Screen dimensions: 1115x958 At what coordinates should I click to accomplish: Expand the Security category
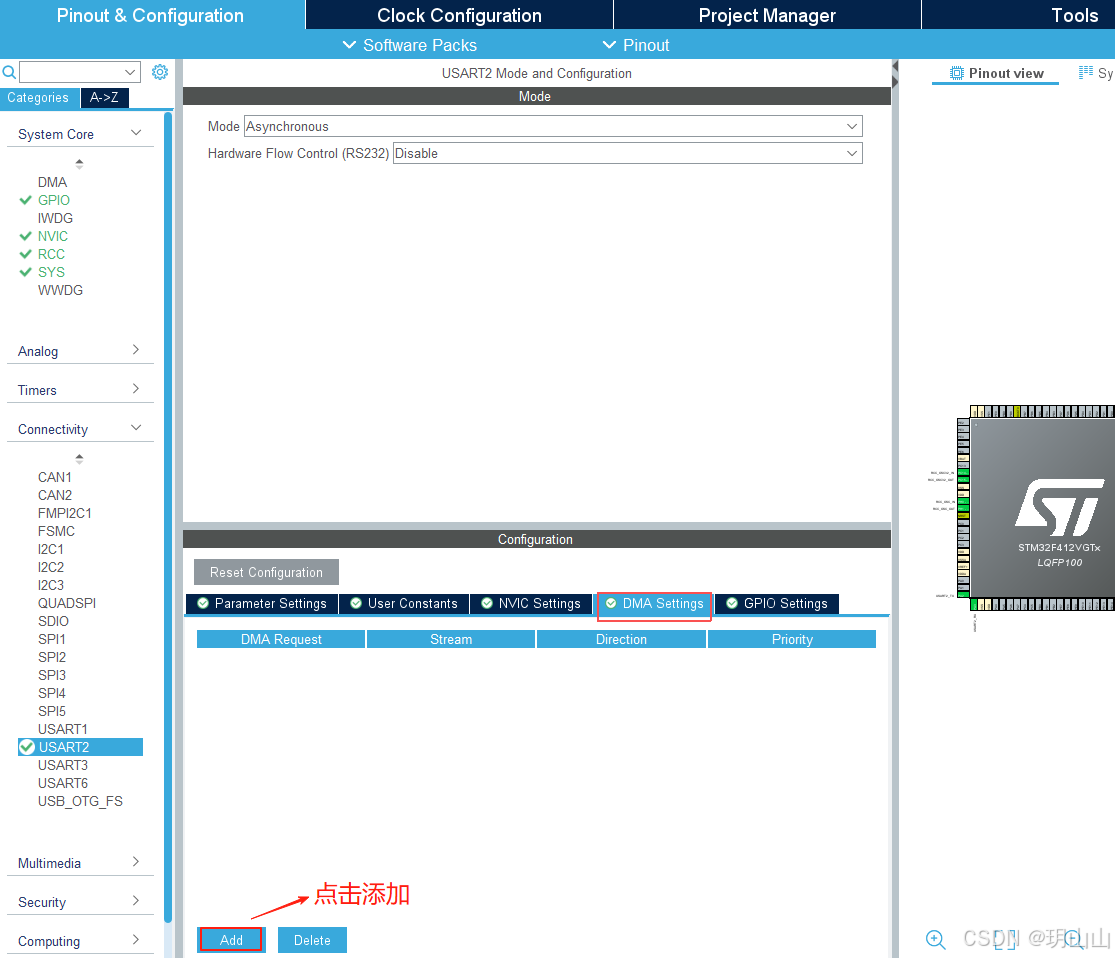[136, 901]
